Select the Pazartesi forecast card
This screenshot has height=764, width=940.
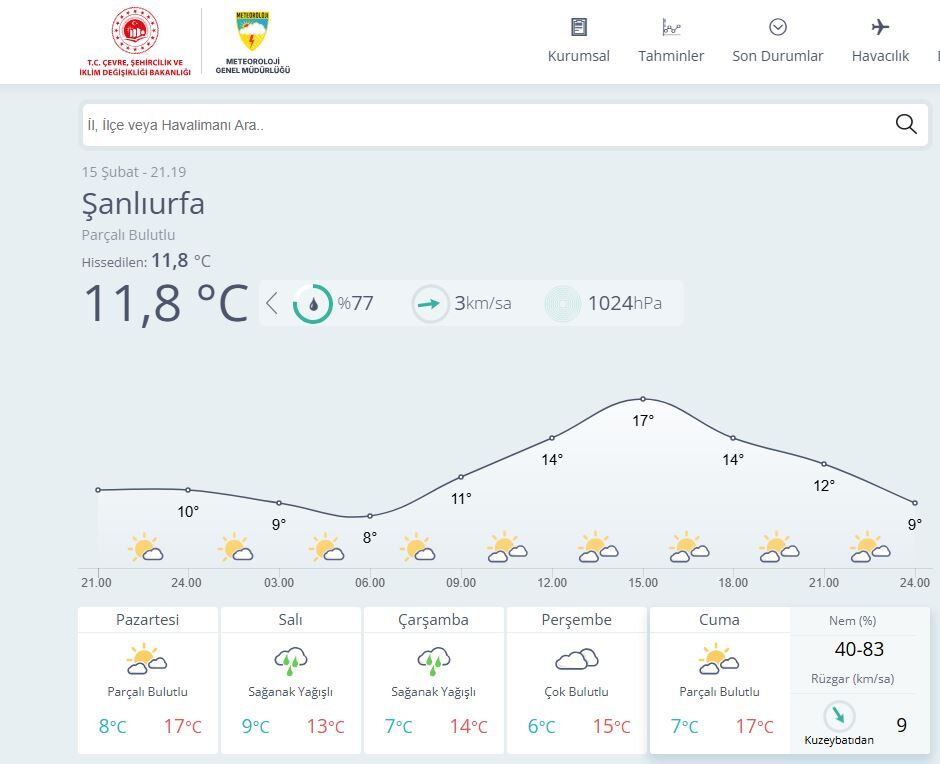click(147, 680)
